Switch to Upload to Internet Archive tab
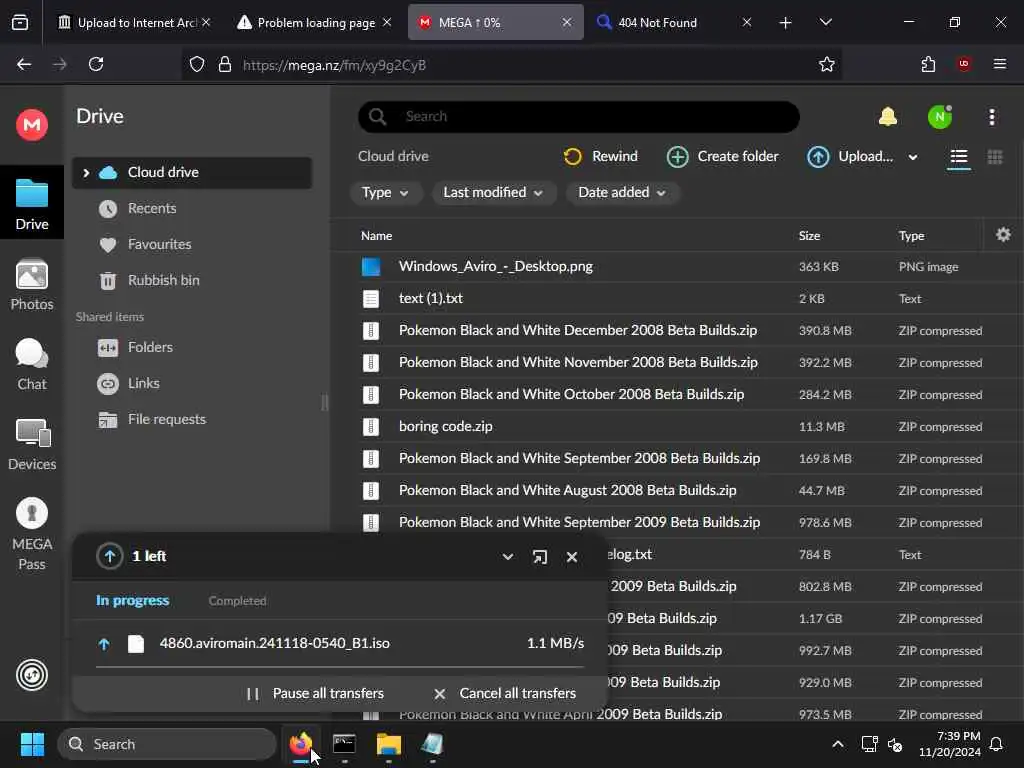This screenshot has height=768, width=1024. pos(133,23)
